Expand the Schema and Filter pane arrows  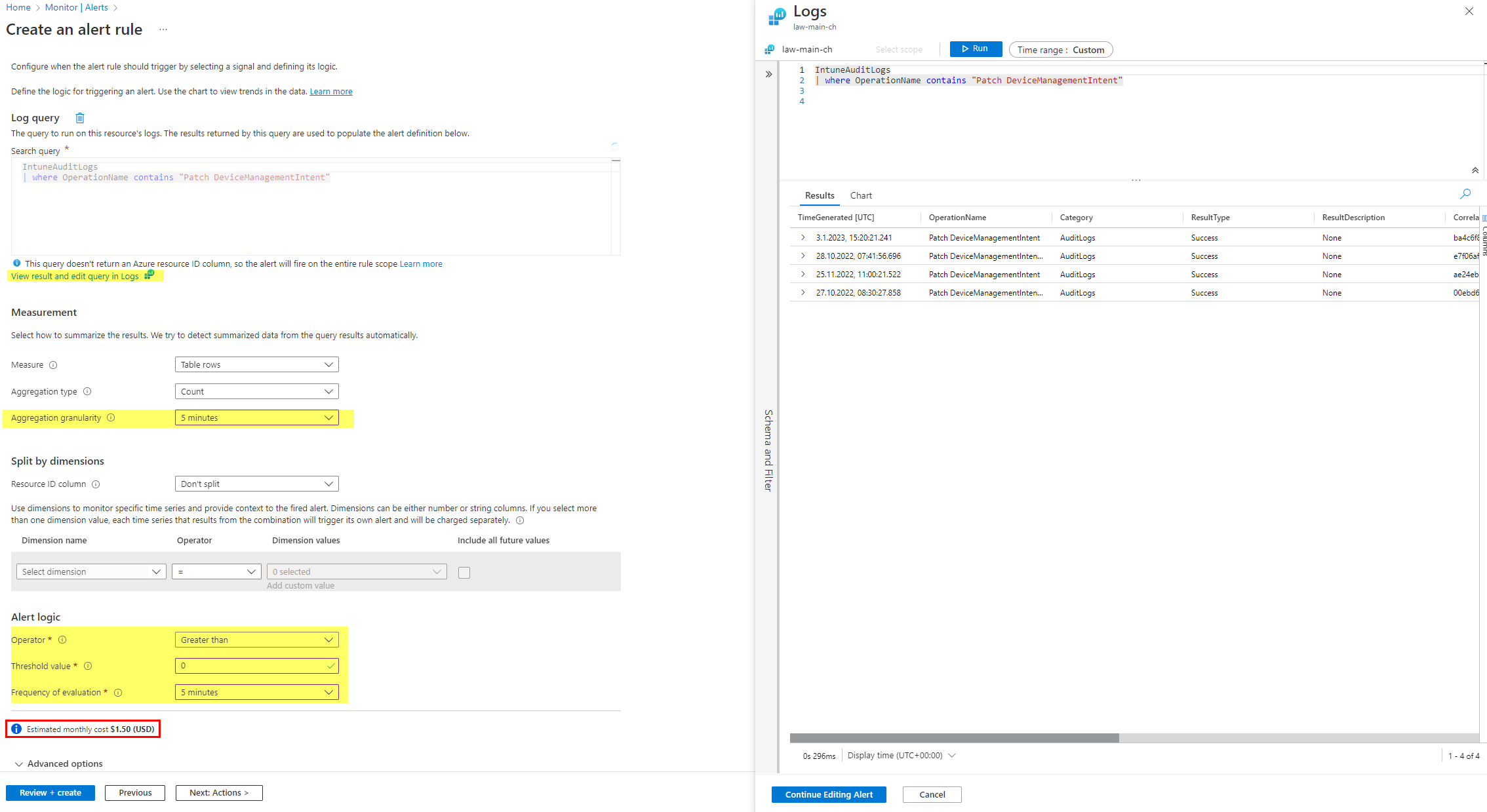tap(768, 75)
